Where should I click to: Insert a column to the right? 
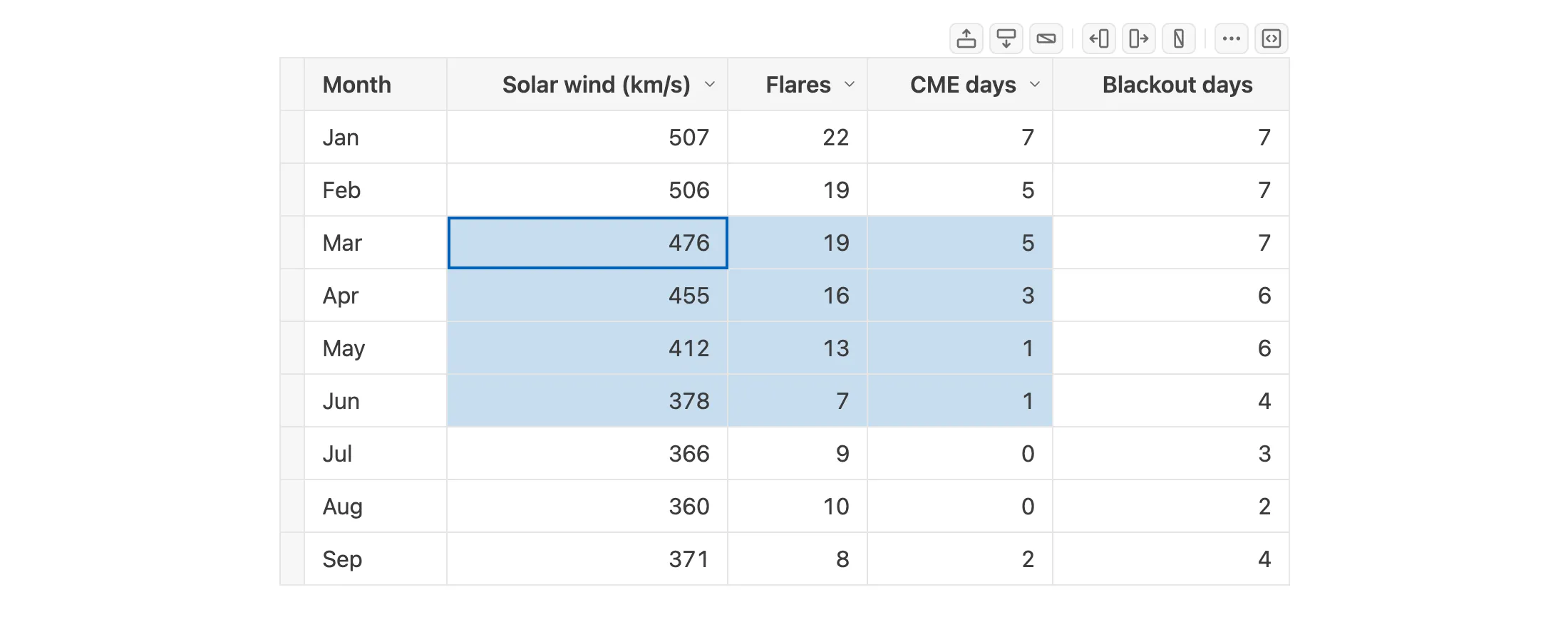pos(1139,38)
